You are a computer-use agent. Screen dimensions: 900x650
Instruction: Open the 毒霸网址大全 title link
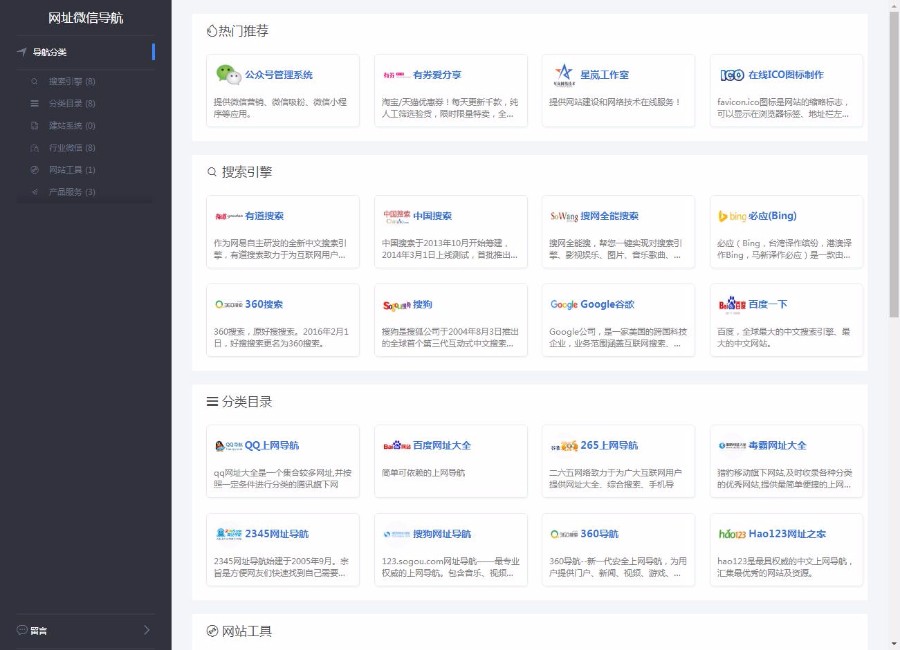click(778, 446)
